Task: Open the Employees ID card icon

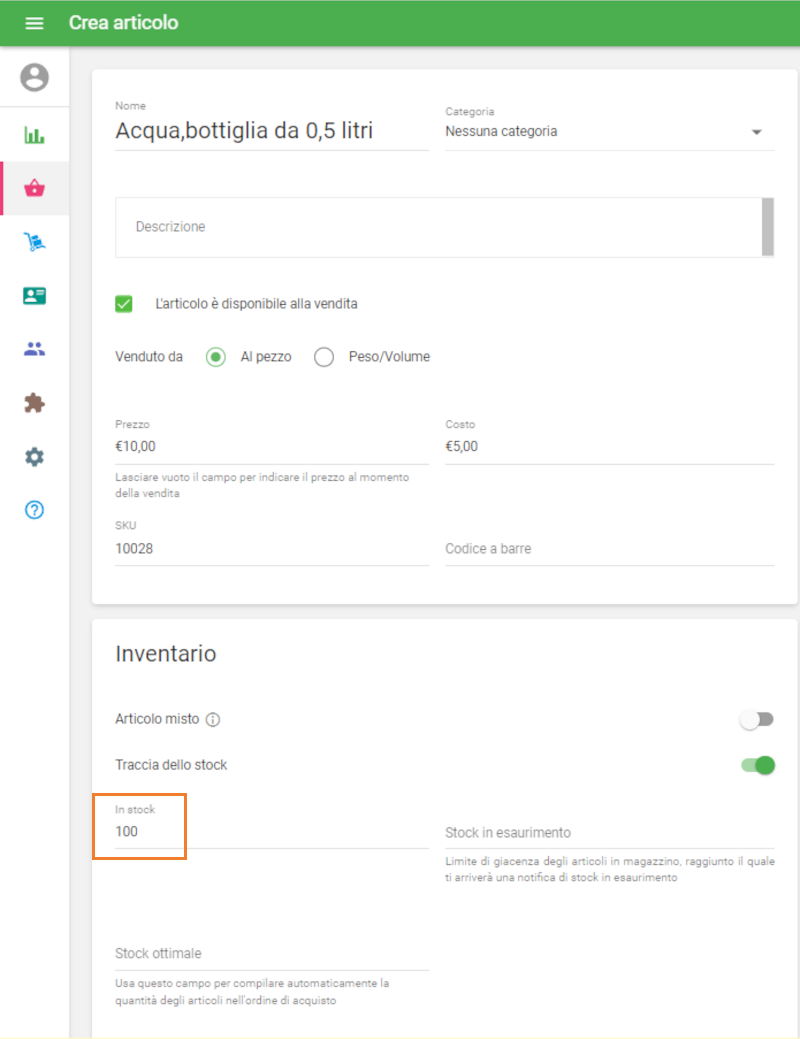Action: coord(34,296)
